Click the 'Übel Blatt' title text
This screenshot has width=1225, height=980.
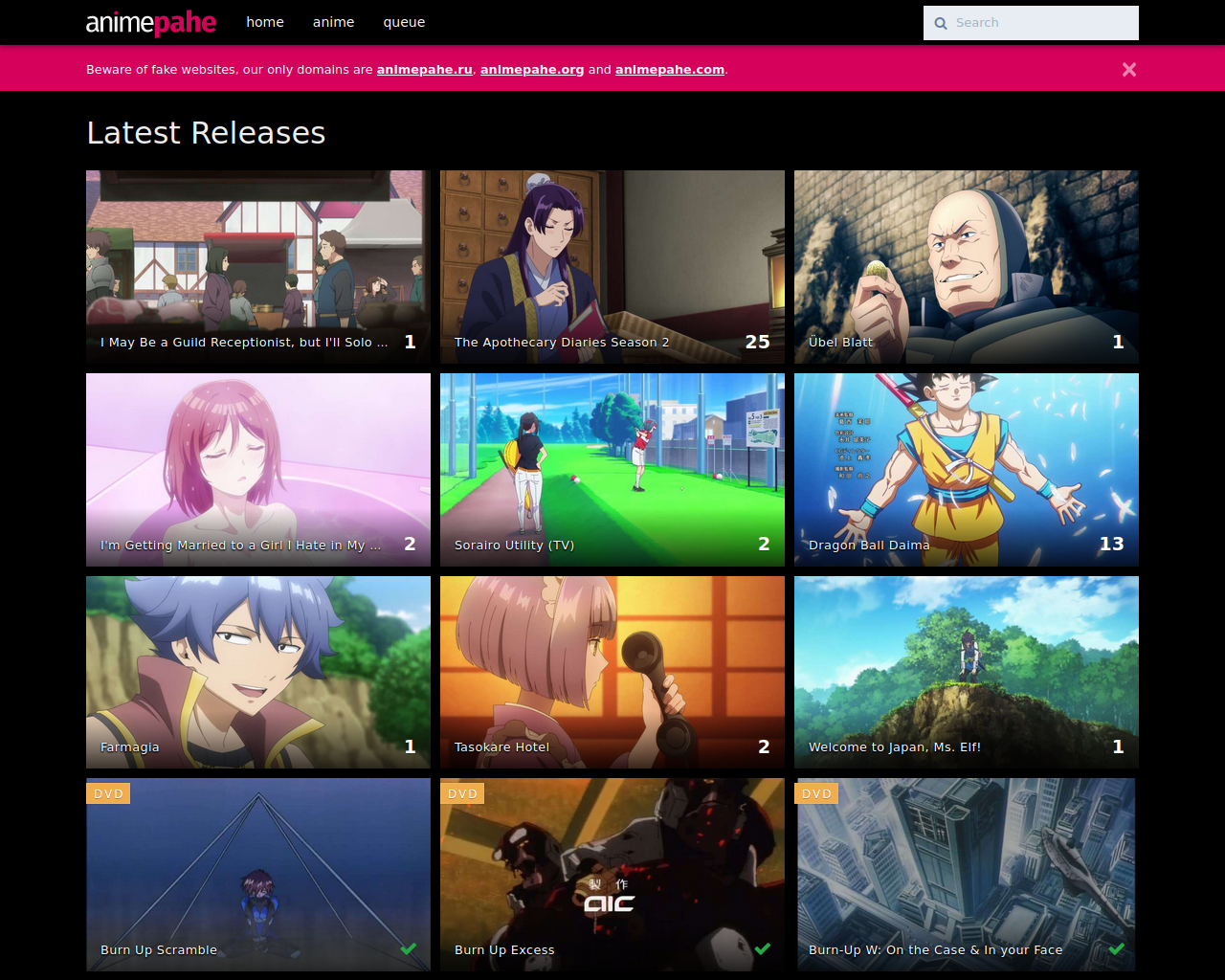[x=840, y=342]
